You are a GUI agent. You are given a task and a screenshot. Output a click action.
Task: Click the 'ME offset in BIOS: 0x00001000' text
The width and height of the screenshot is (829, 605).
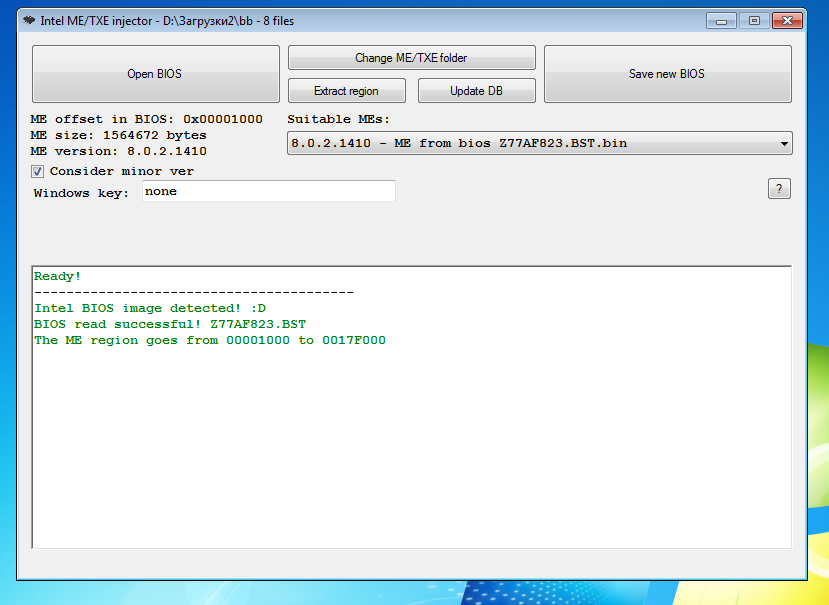(x=146, y=119)
